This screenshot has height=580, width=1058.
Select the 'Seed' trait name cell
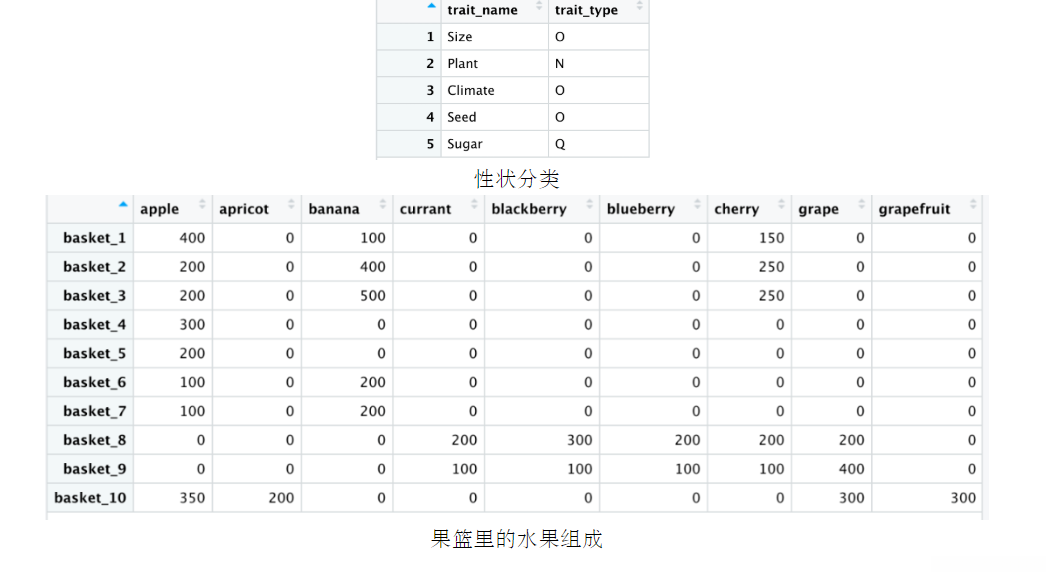click(495, 117)
